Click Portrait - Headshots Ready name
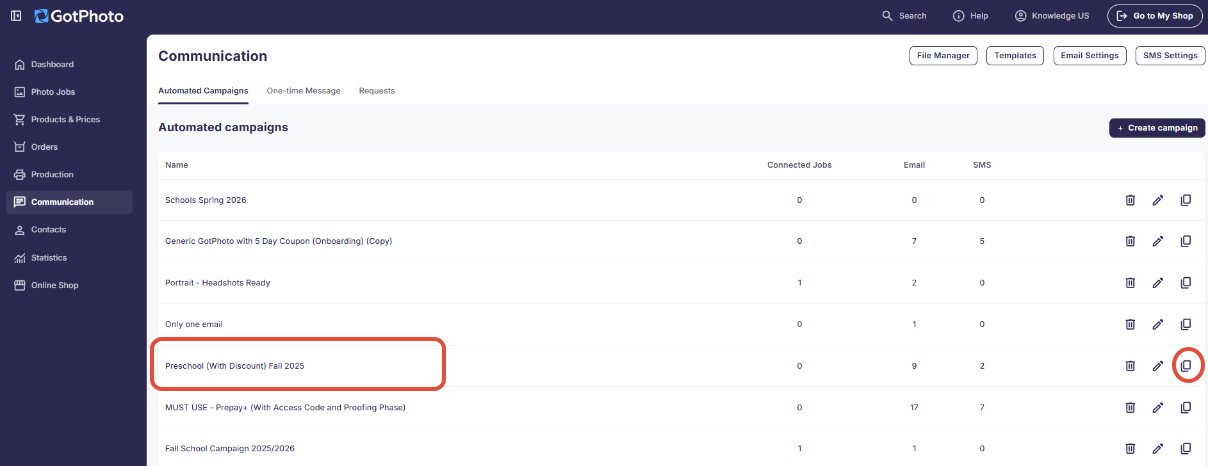Viewport: 1208px width, 466px height. point(217,283)
